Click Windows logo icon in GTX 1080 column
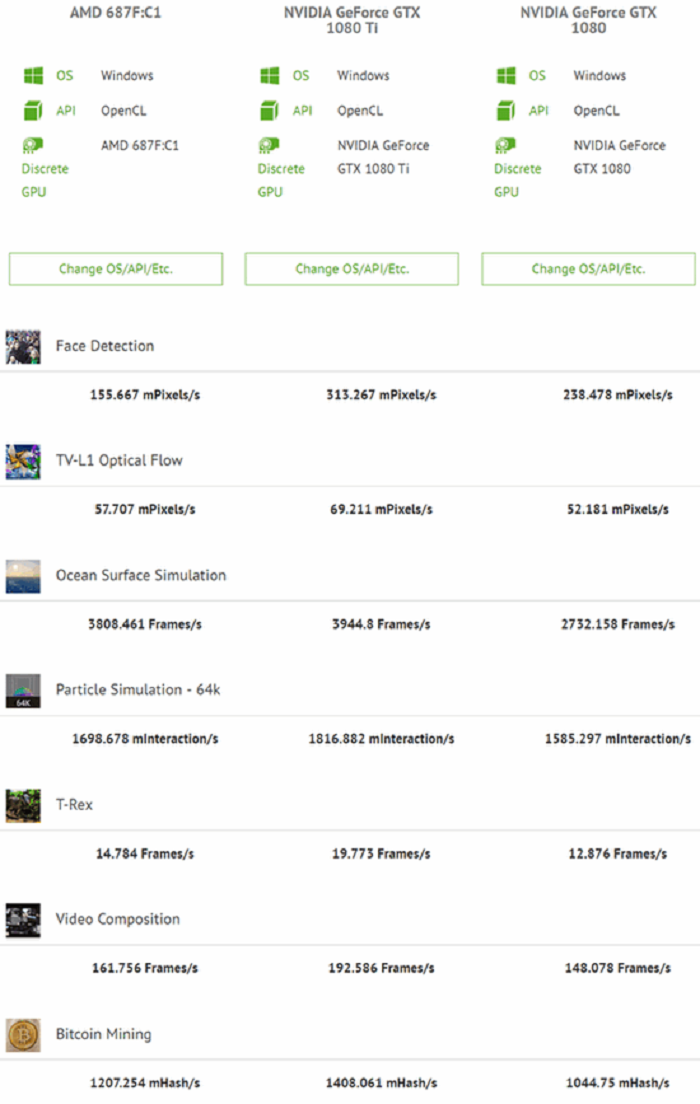Viewport: 700px width, 1104px height. (x=506, y=75)
